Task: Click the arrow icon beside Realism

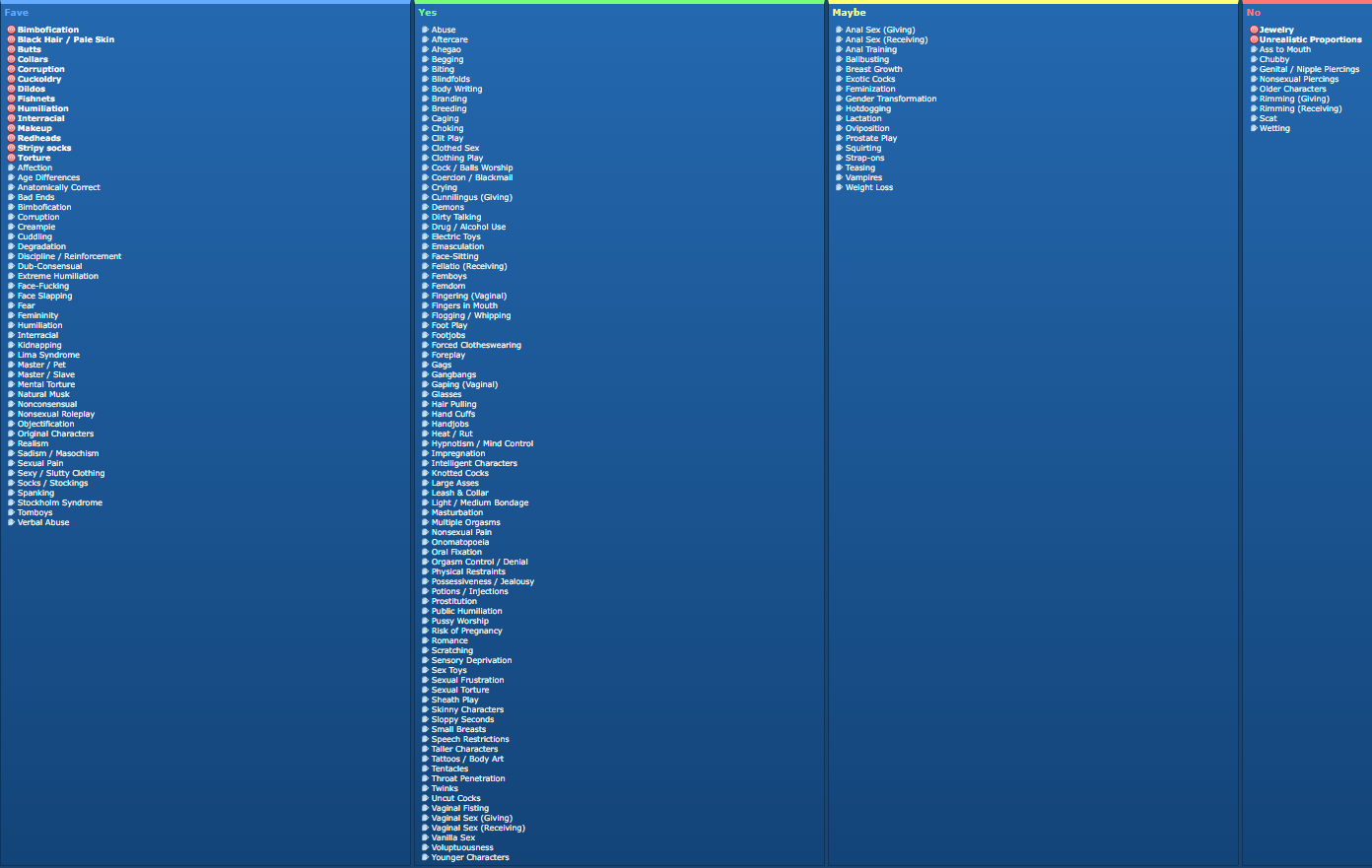Action: point(12,443)
